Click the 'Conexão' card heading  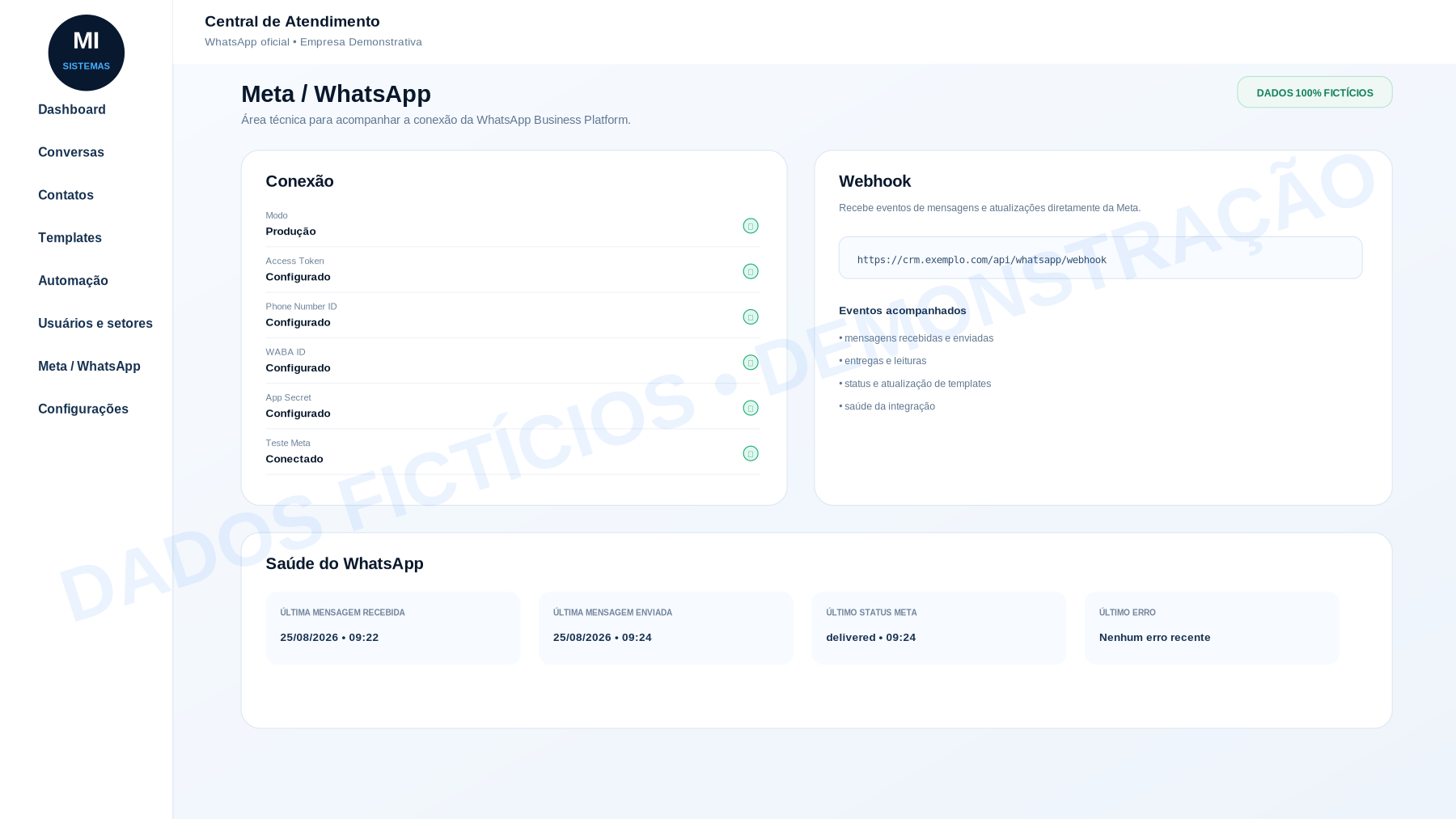pos(300,181)
